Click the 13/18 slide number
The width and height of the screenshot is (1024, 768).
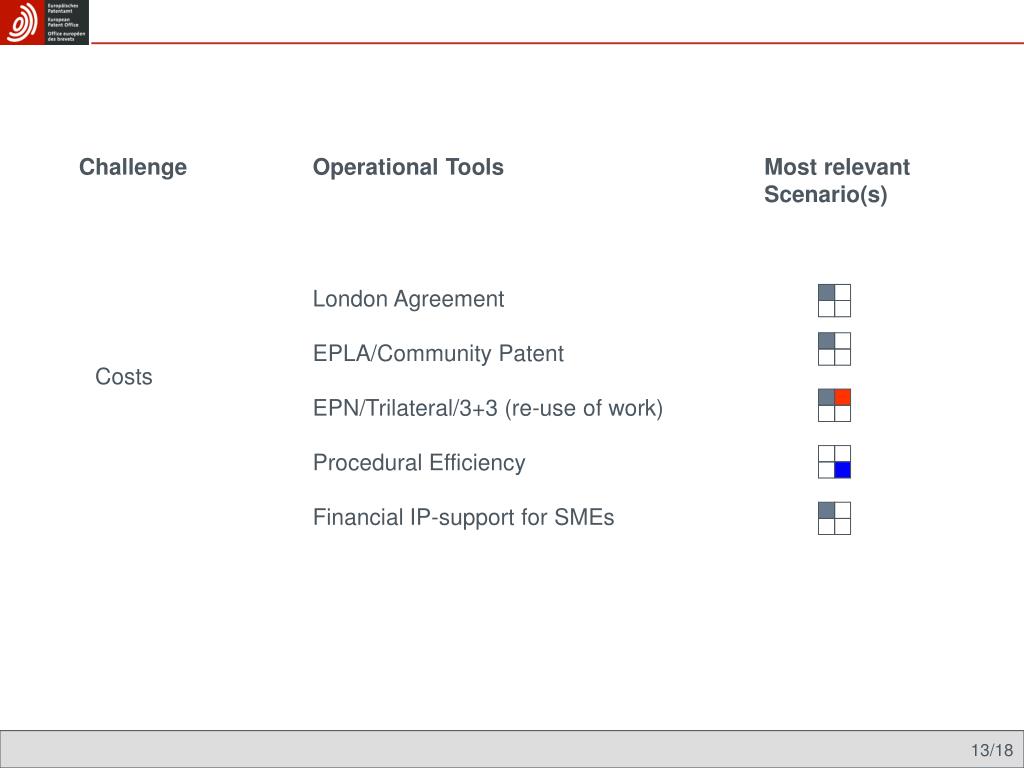click(x=992, y=750)
